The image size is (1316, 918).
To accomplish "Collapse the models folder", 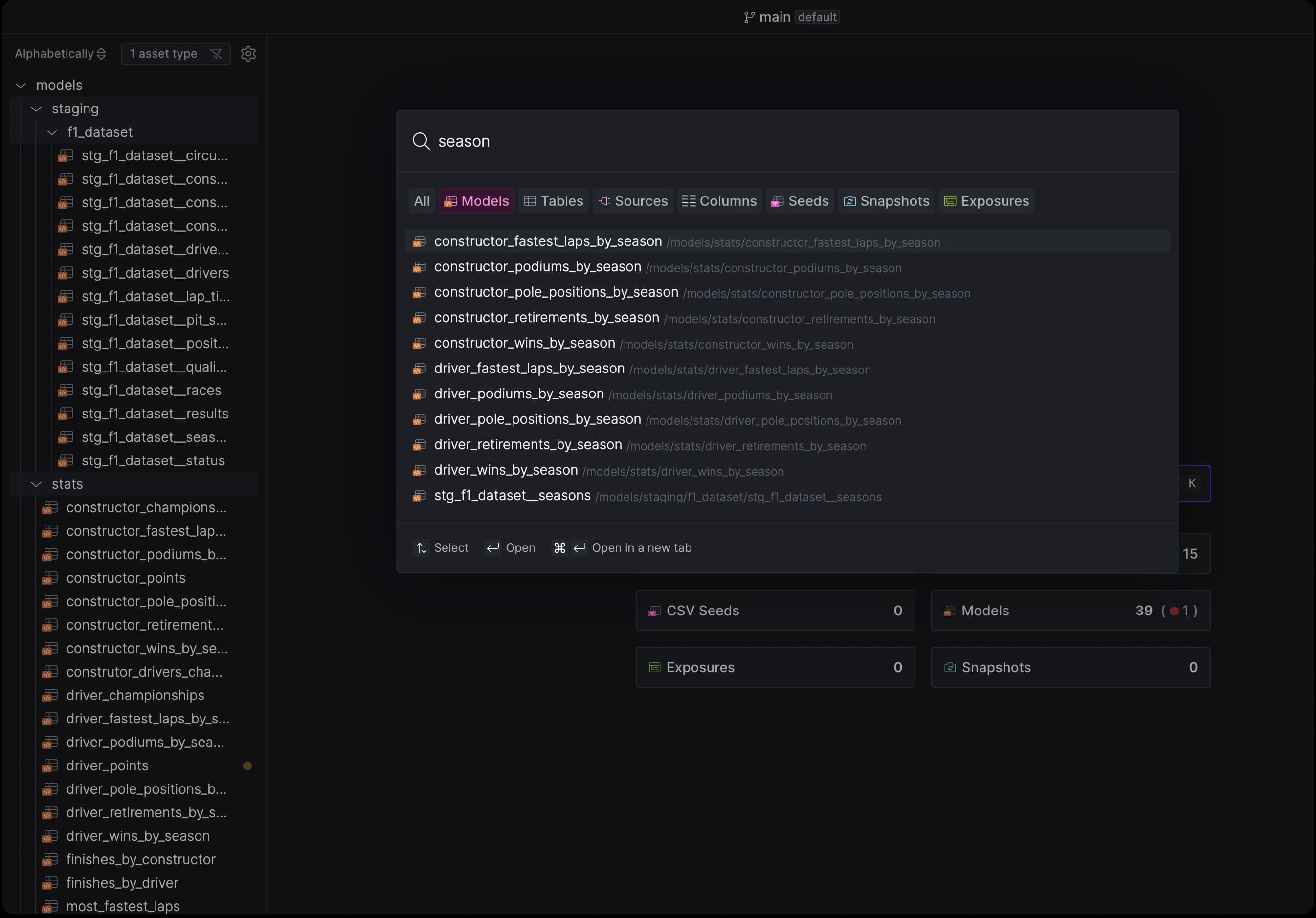I will click(21, 86).
